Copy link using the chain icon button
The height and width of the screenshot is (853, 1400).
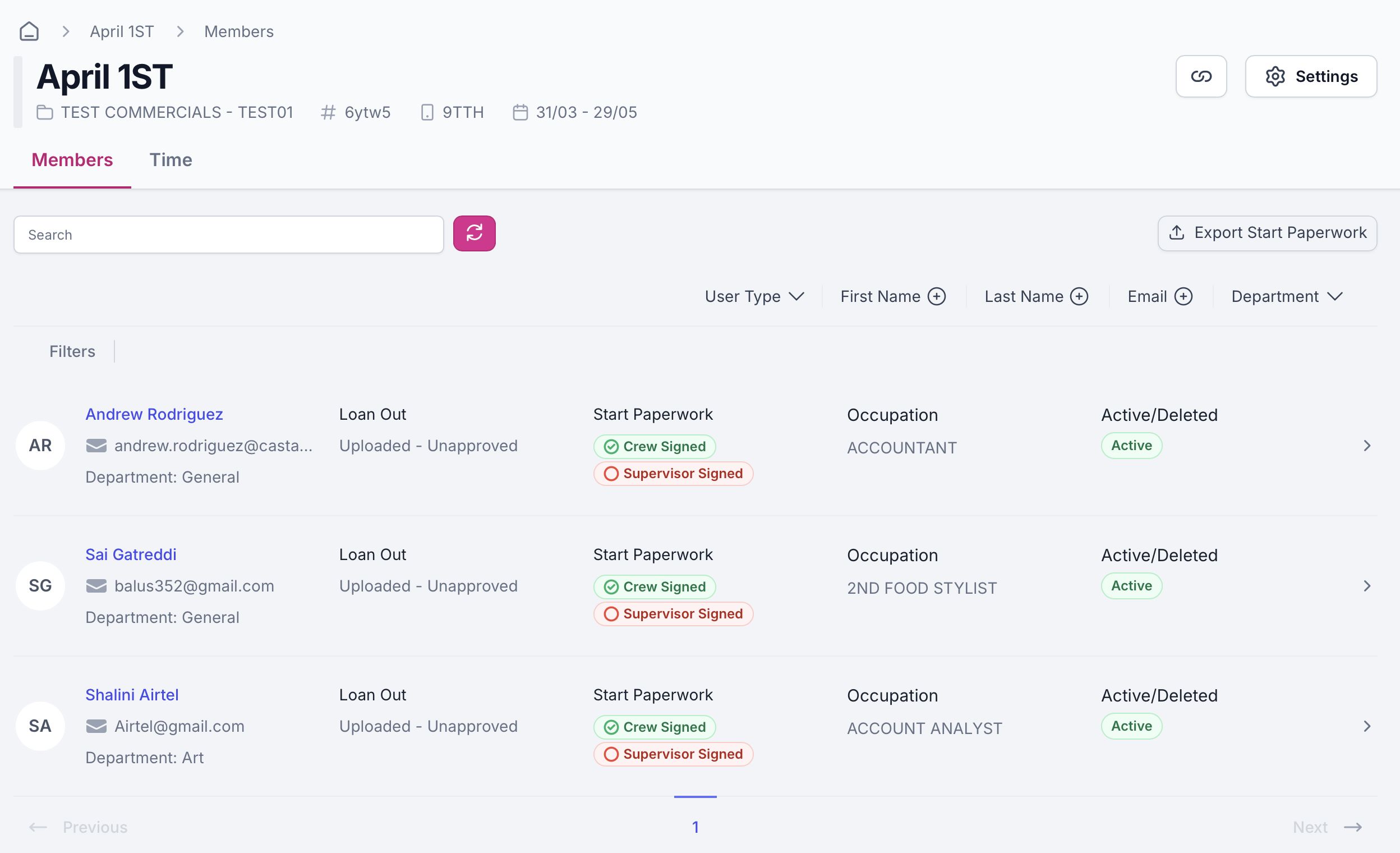coord(1200,76)
